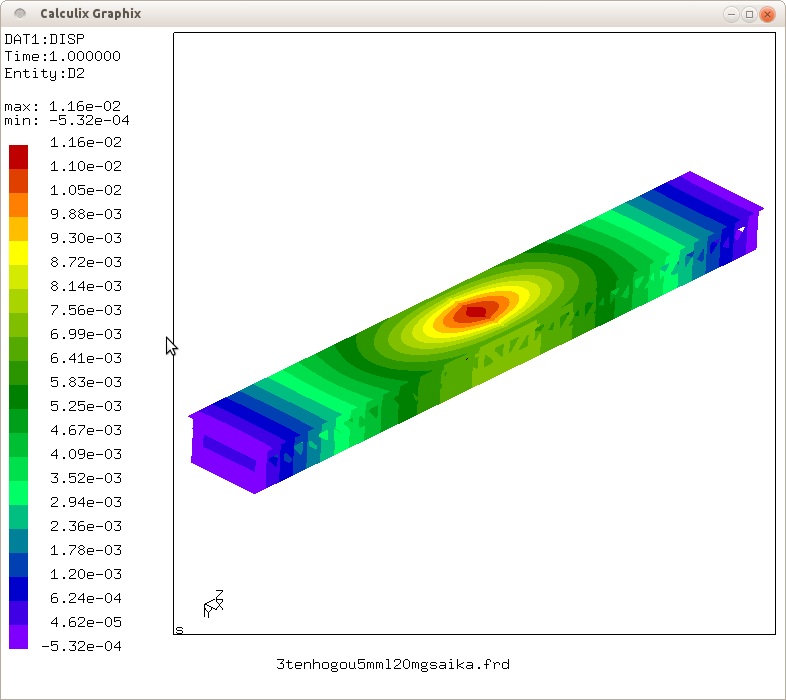Click the legend value 4.09e-03

[x=86, y=454]
